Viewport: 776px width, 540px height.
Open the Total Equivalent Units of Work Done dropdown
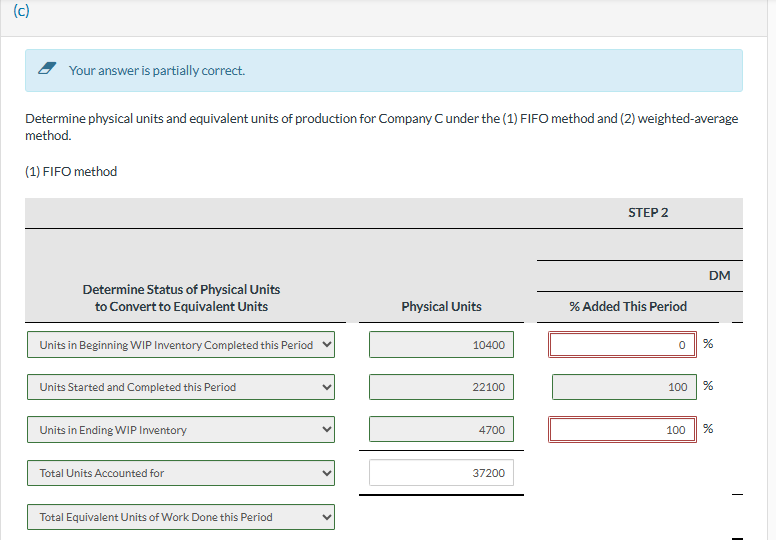(x=181, y=517)
